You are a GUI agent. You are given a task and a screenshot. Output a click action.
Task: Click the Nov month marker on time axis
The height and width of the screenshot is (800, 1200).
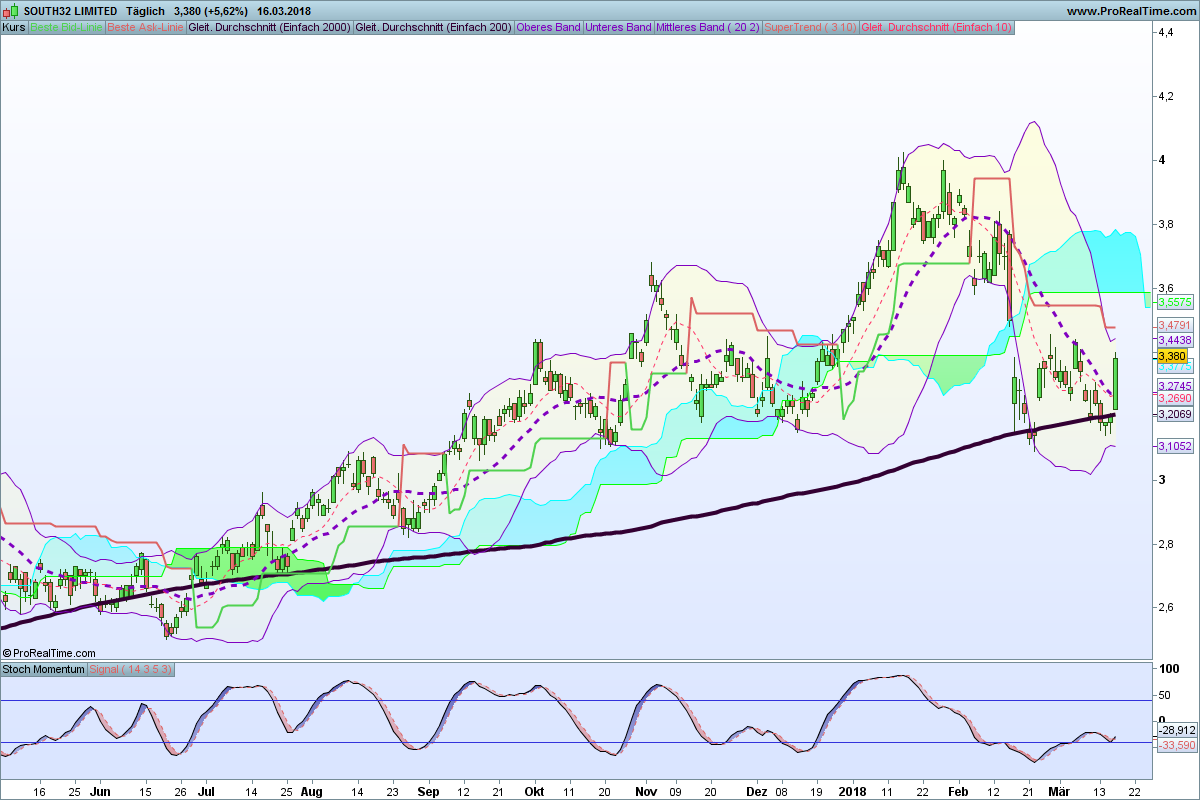point(644,790)
